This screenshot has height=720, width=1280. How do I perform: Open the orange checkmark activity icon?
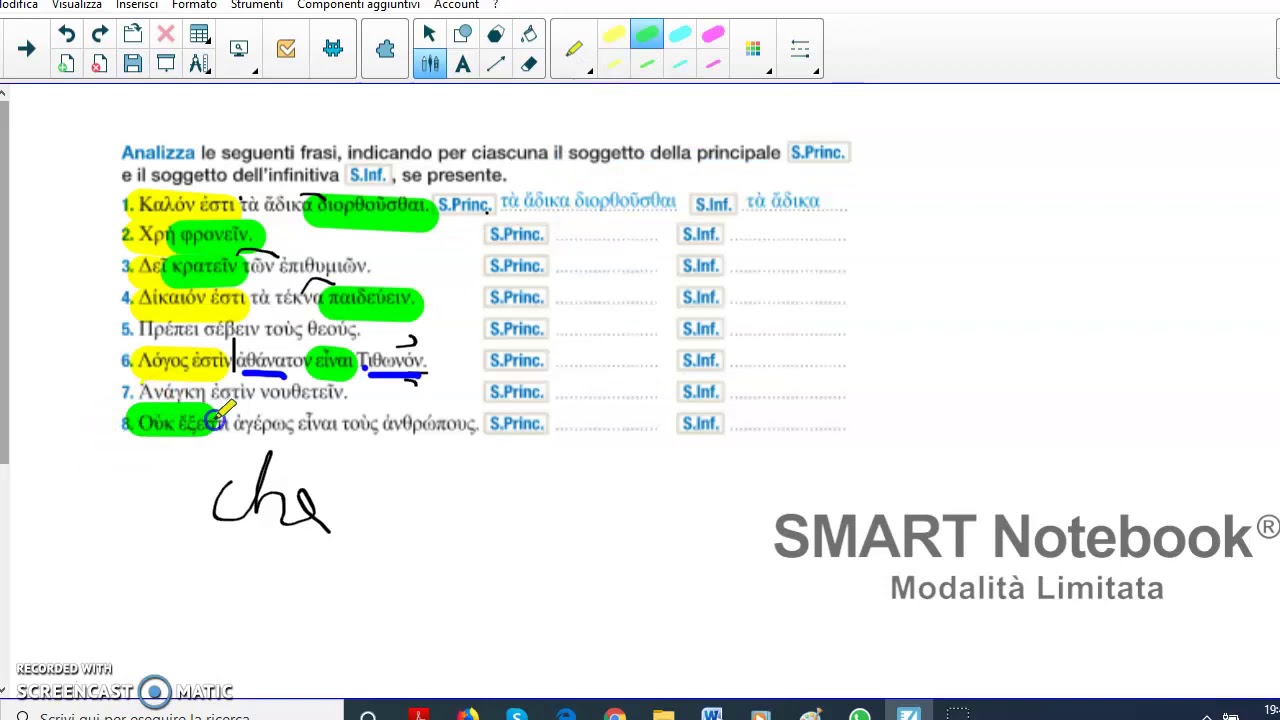[286, 48]
